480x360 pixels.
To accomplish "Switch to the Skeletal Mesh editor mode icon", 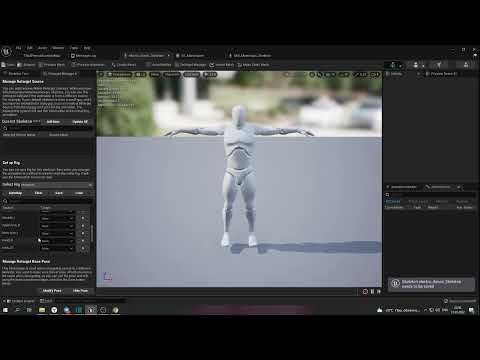I will 416,65.
